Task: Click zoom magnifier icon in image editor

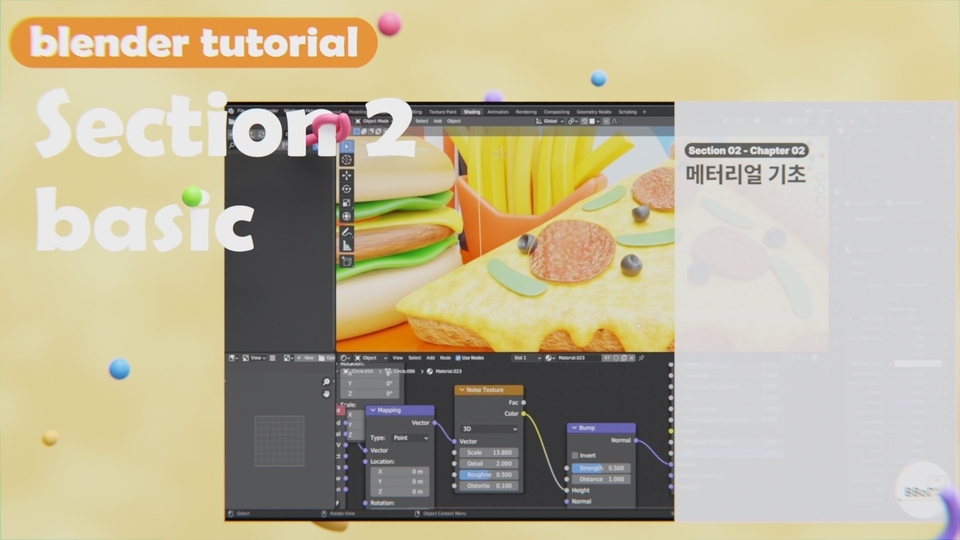Action: (x=326, y=381)
